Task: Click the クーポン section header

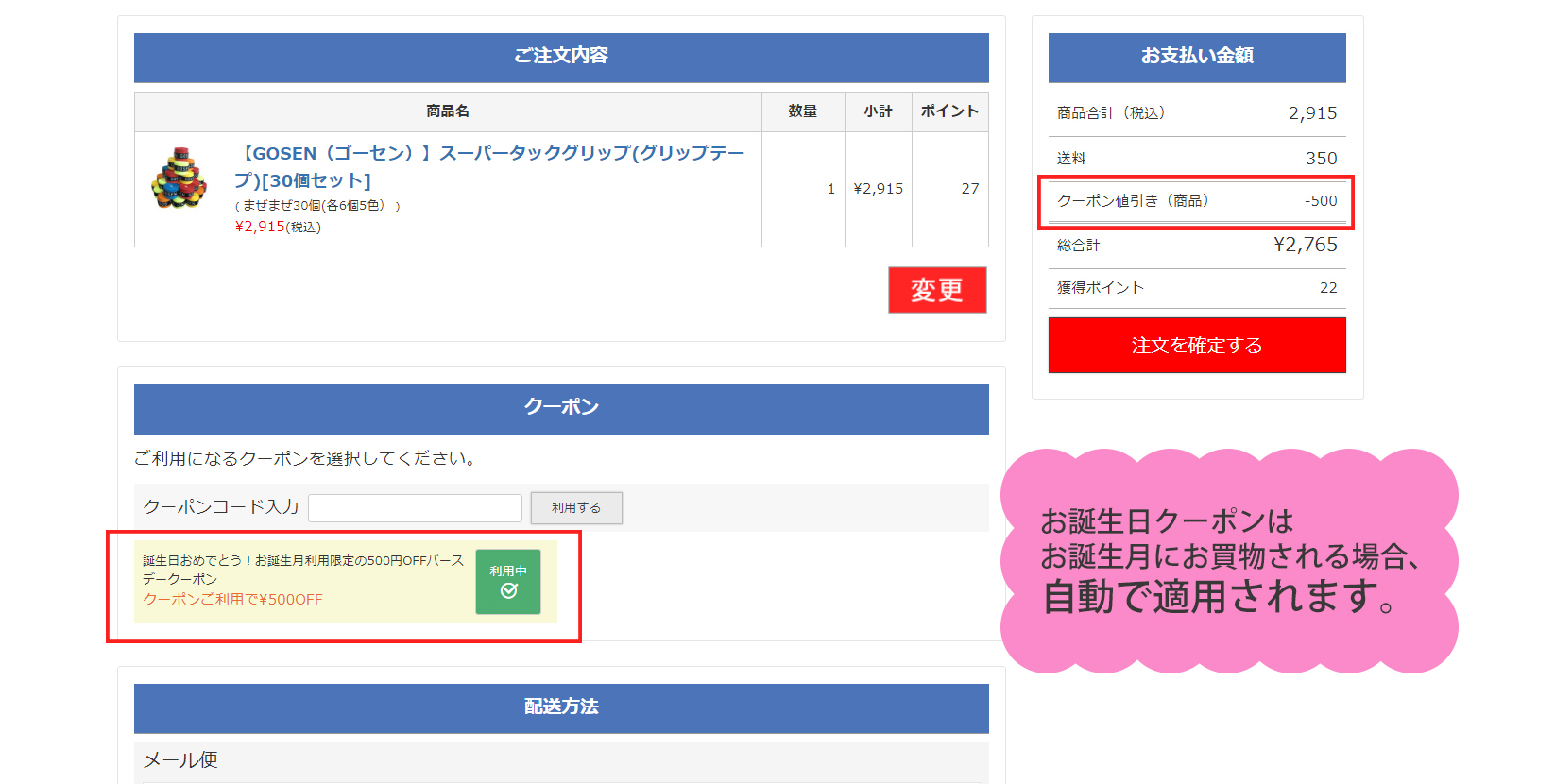Action: click(561, 408)
